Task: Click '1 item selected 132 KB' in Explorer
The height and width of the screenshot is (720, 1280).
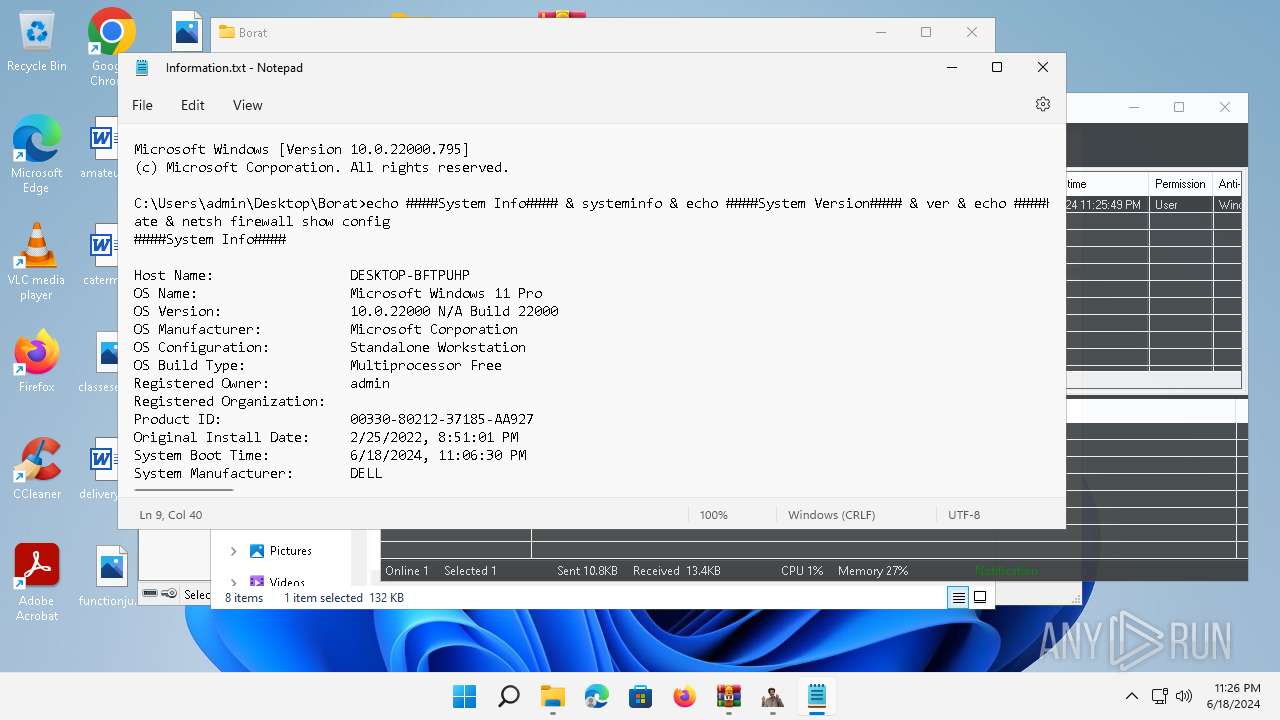Action: pyautogui.click(x=344, y=598)
